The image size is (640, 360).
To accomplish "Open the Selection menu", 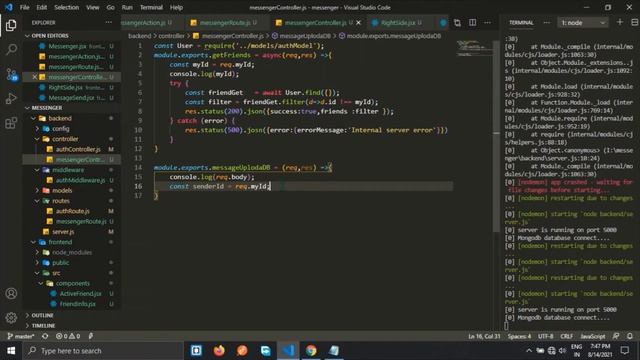I will [x=67, y=7].
